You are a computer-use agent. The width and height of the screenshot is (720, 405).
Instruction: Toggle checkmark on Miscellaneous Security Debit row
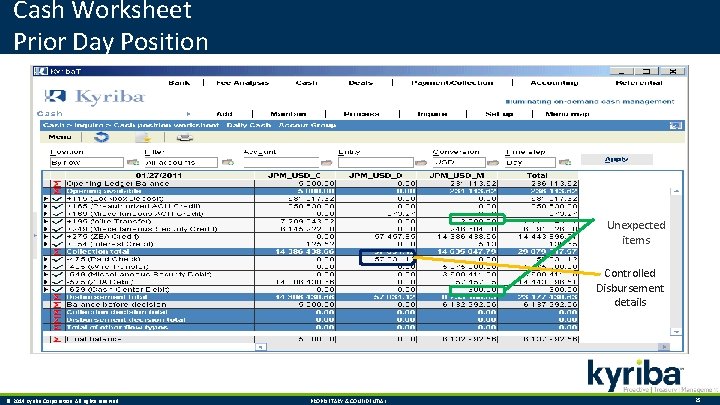pos(57,274)
